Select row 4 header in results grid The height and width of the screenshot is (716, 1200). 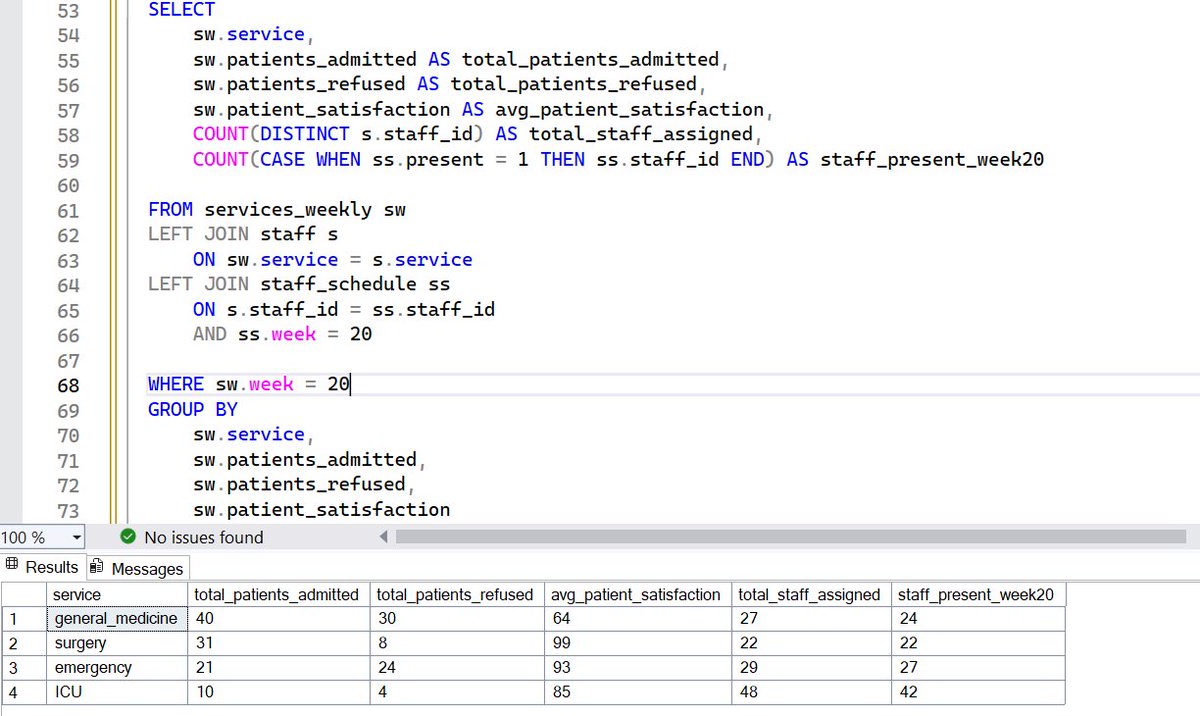coord(23,691)
